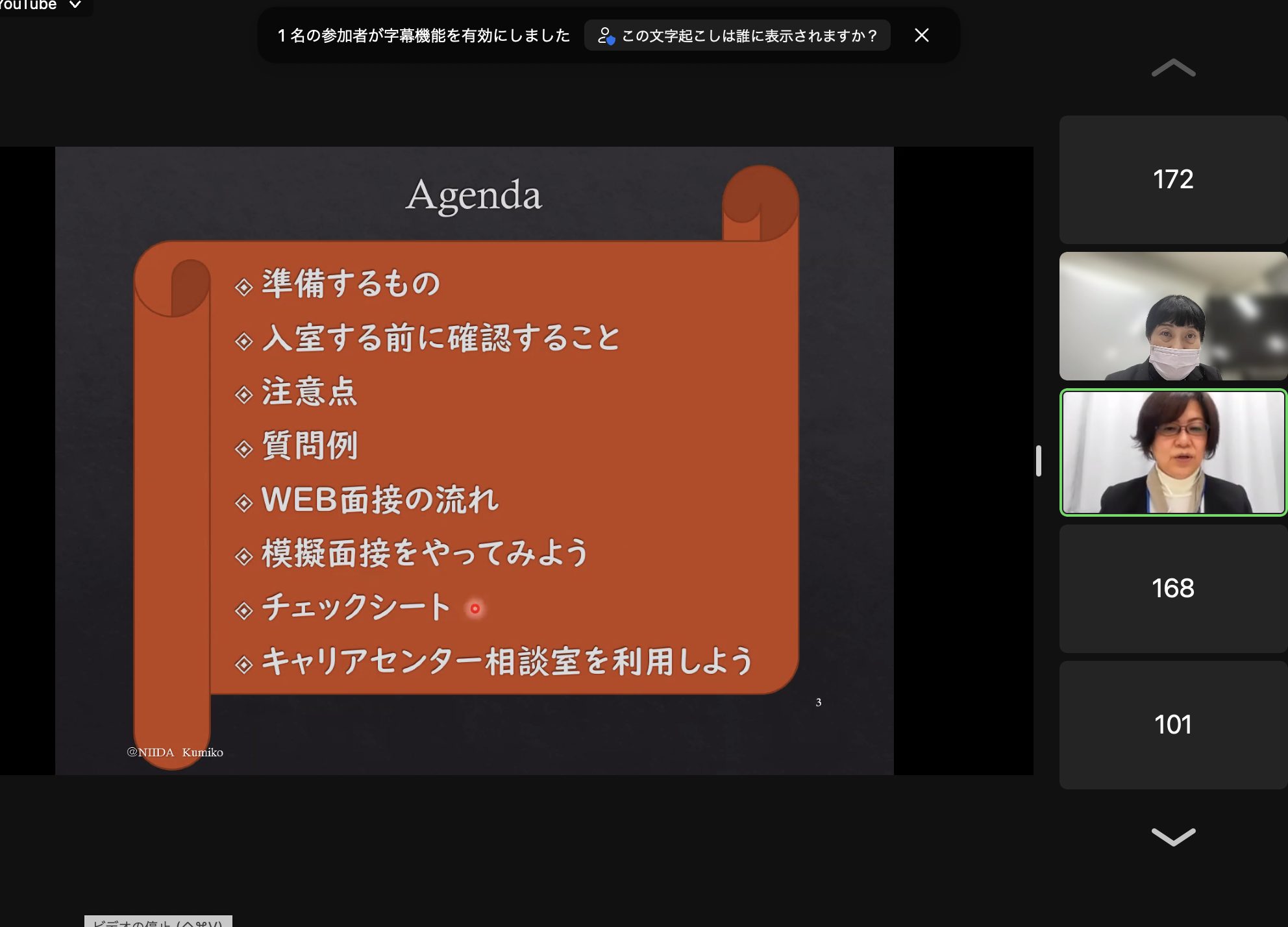
Task: Dismiss the caption notification with X
Action: click(x=921, y=35)
